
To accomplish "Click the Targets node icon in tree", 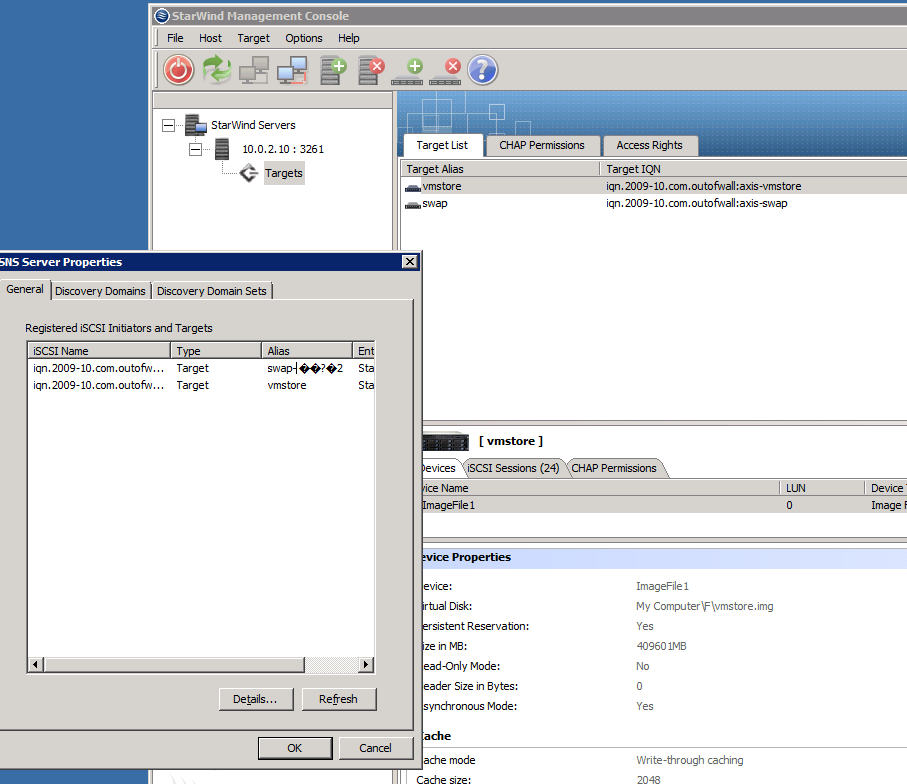I will click(x=249, y=173).
